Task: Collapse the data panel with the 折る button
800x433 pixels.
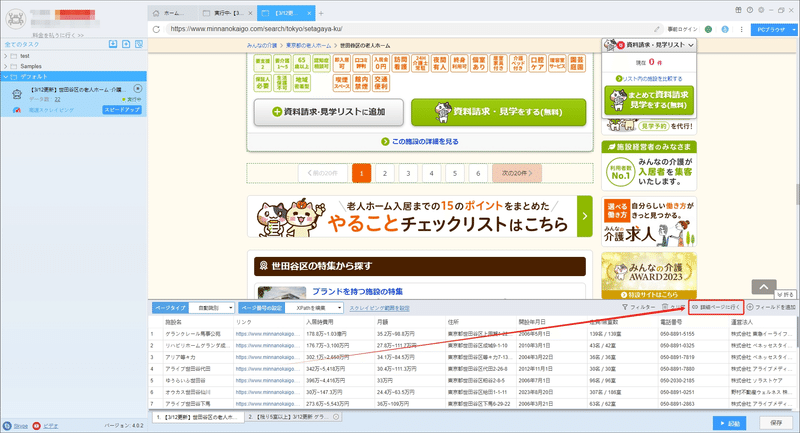Action: pyautogui.click(x=786, y=295)
